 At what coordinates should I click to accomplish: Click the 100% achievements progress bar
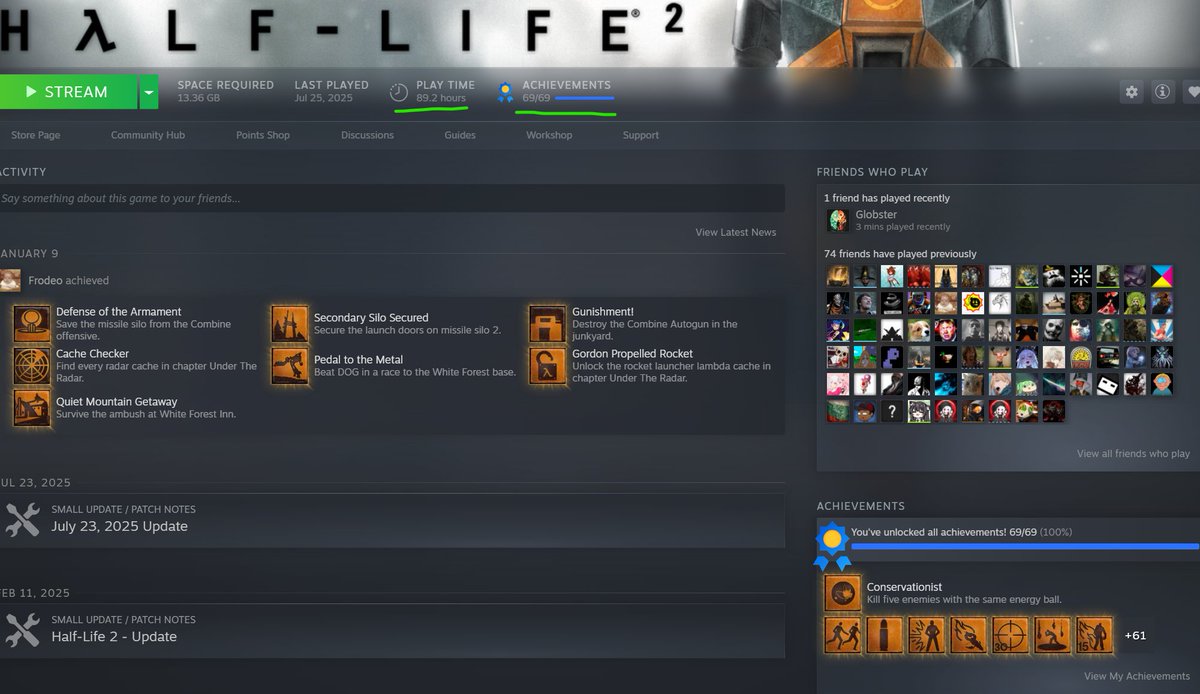(1024, 546)
